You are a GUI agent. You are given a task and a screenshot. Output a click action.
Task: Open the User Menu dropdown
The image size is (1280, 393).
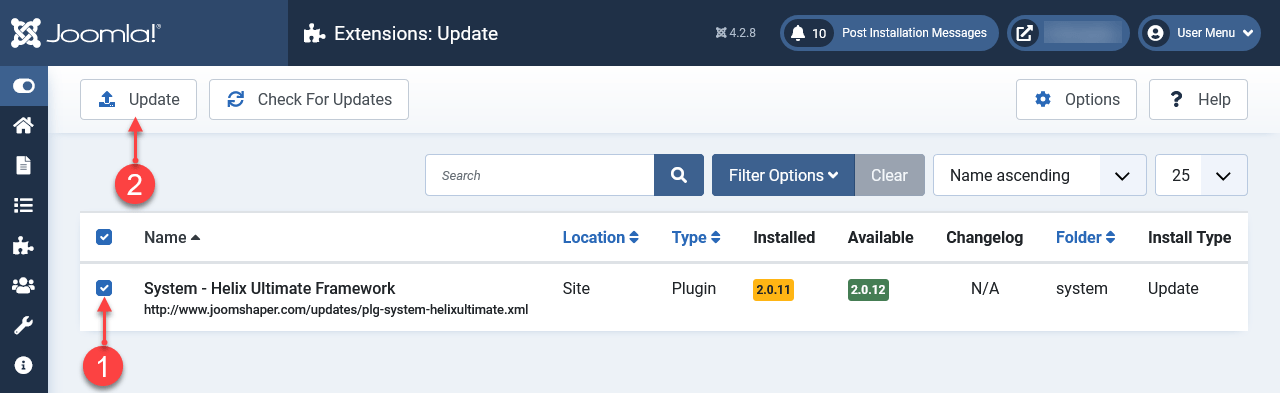coord(1200,33)
